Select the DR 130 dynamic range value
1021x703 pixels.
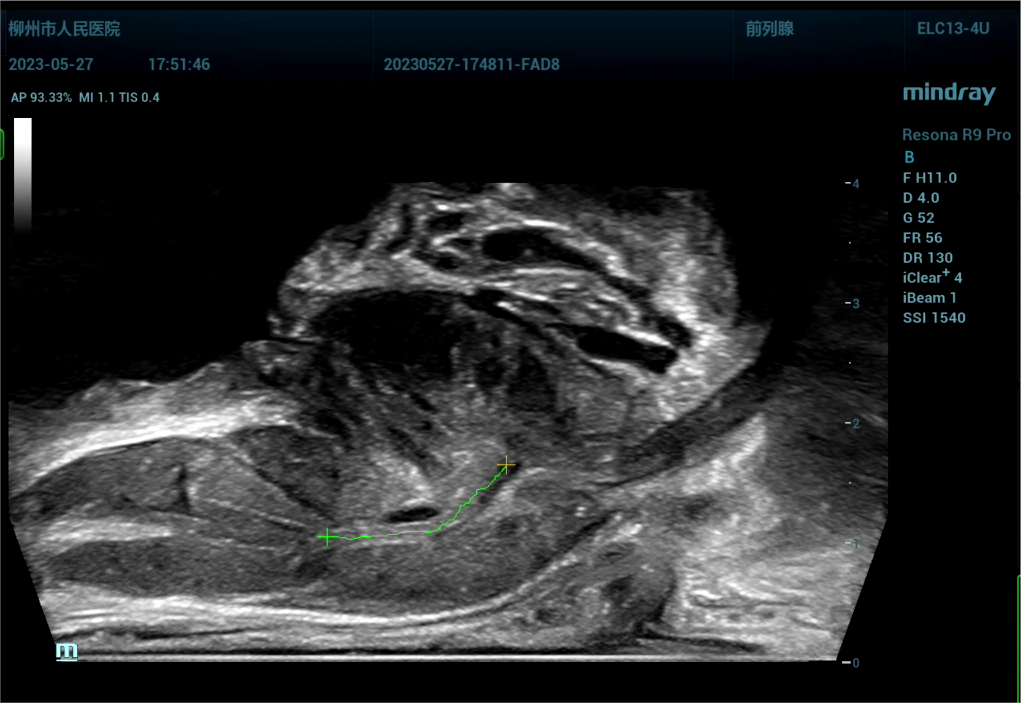click(927, 258)
